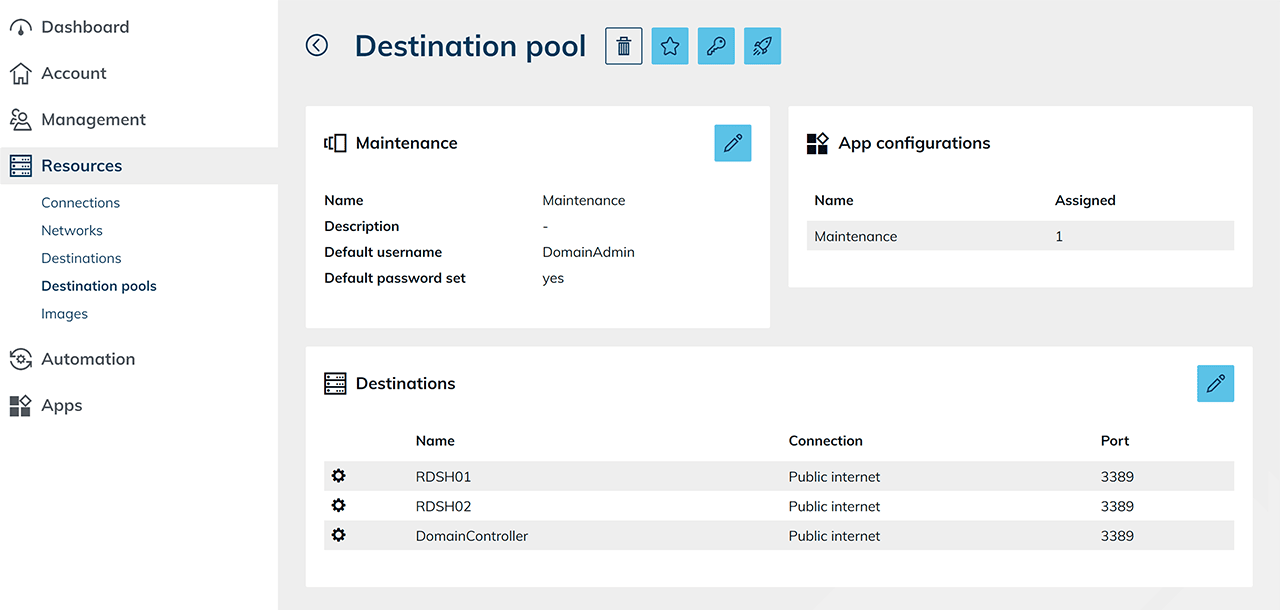This screenshot has width=1280, height=610.
Task: Click the key credentials icon button
Action: click(x=716, y=46)
